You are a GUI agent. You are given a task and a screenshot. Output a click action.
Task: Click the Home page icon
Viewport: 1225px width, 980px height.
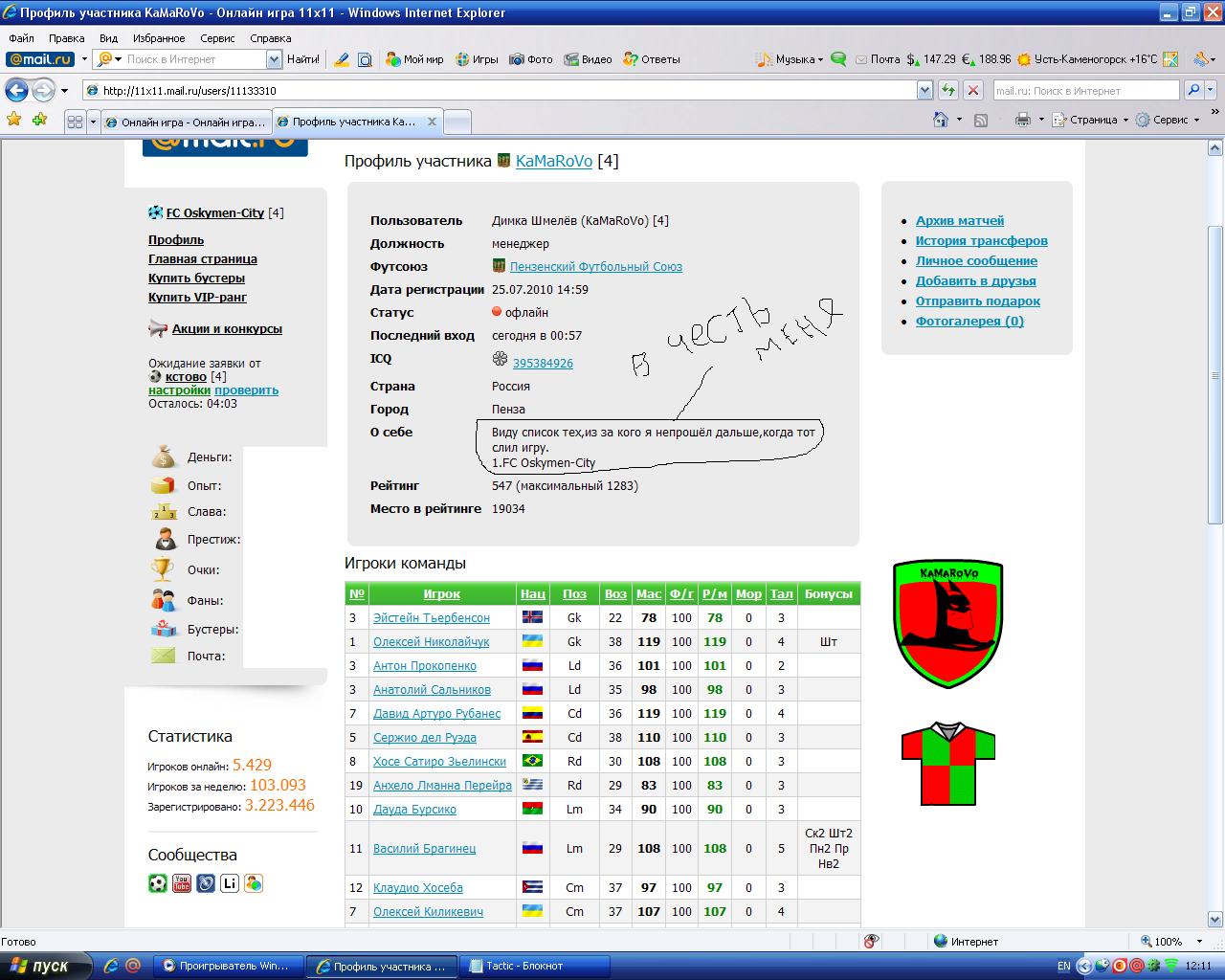coord(941,120)
